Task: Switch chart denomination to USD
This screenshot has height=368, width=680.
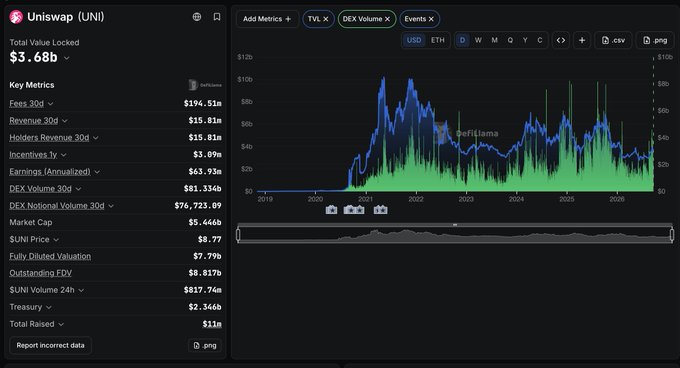Action: [414, 40]
